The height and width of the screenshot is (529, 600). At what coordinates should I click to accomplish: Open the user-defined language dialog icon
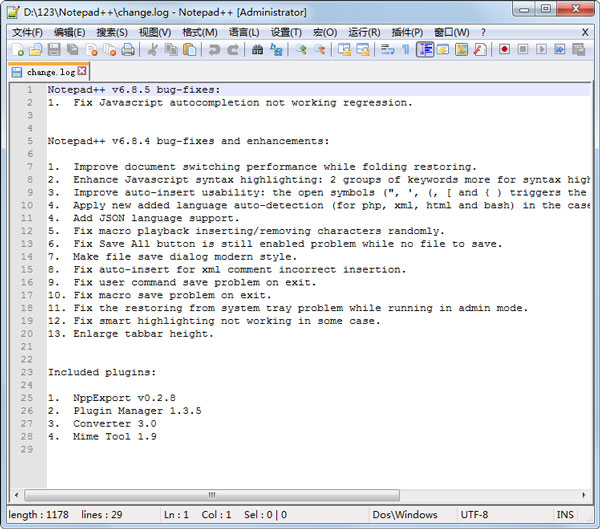point(443,50)
